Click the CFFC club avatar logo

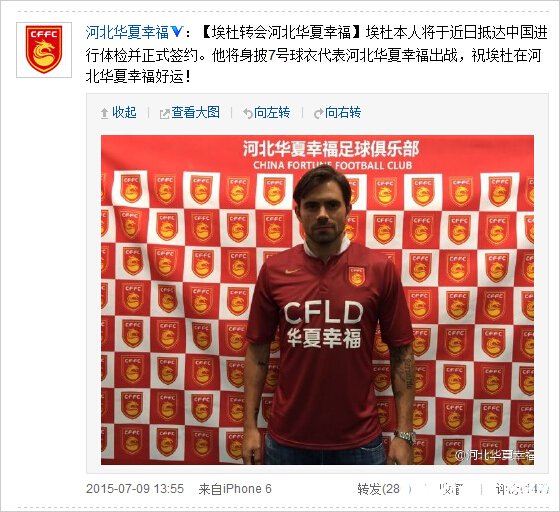[x=44, y=50]
